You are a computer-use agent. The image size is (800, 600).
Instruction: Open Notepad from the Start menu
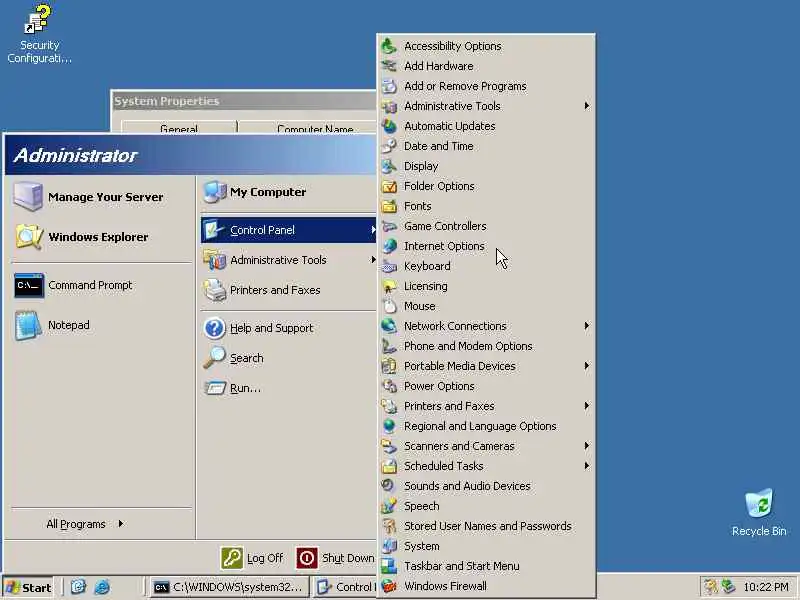coord(101,325)
